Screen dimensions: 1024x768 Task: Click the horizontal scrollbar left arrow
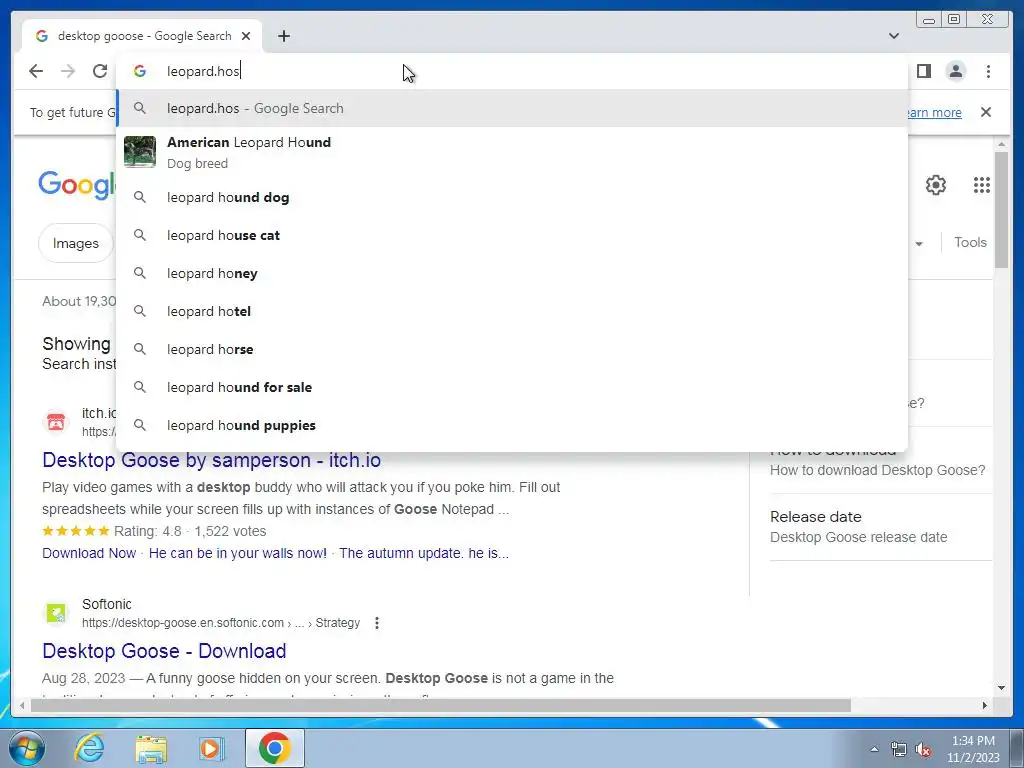[22, 705]
